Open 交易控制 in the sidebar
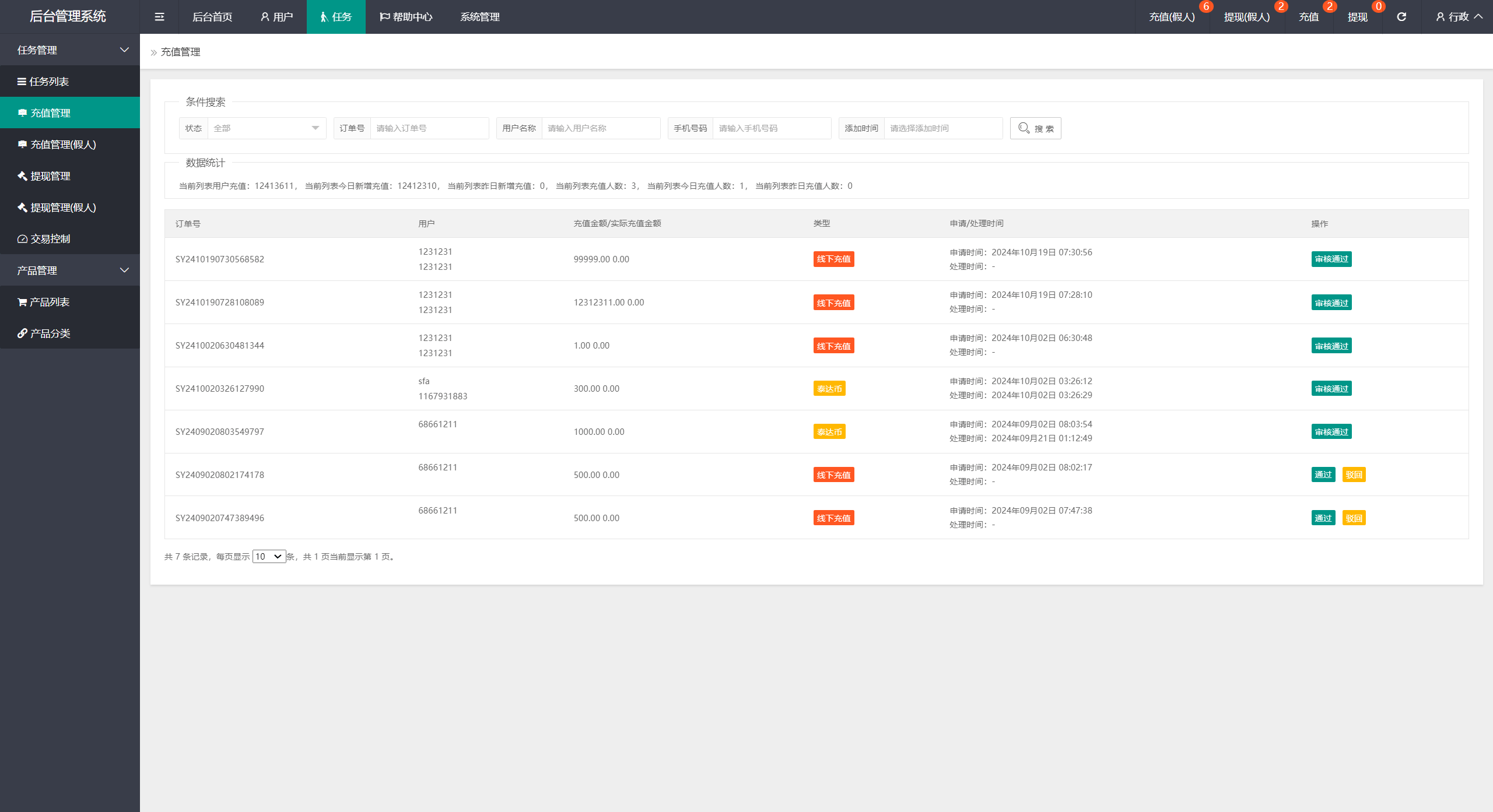1493x812 pixels. click(70, 239)
